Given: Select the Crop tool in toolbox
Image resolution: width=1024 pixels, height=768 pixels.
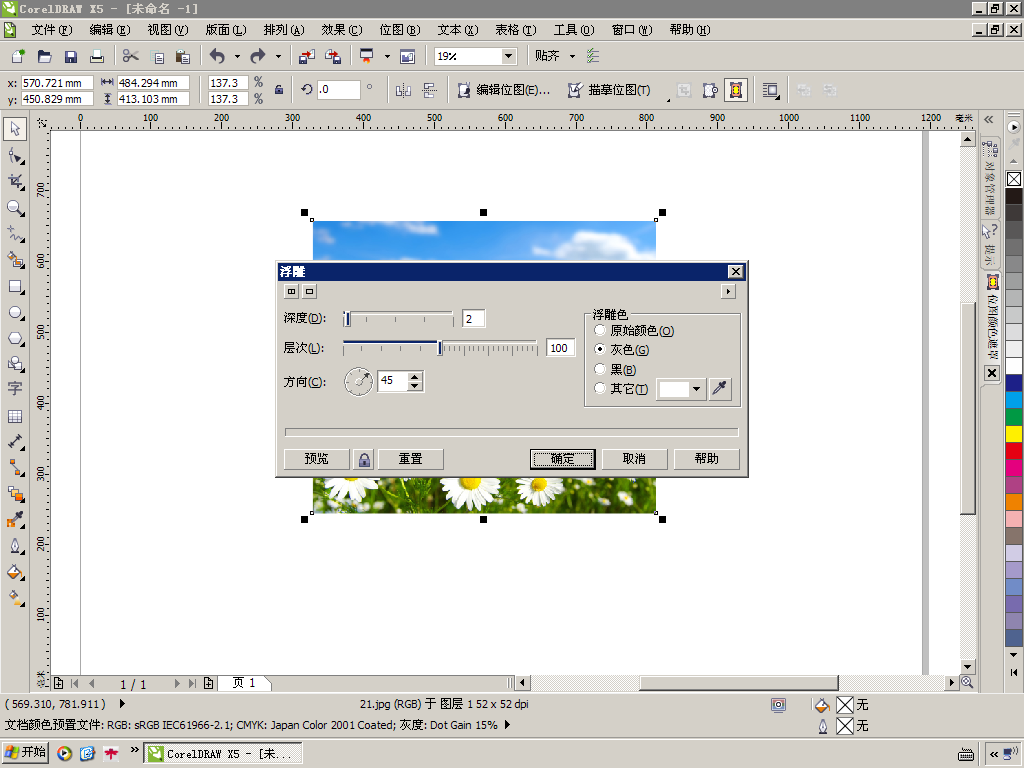Looking at the screenshot, I should click(14, 182).
